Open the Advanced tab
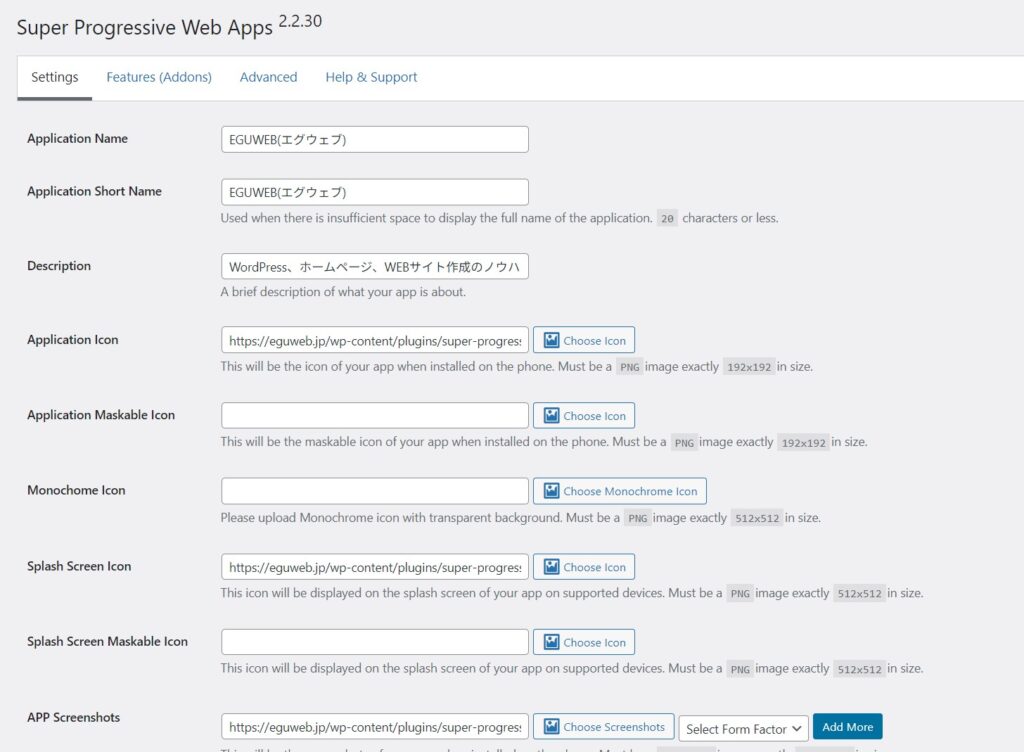 [x=268, y=77]
